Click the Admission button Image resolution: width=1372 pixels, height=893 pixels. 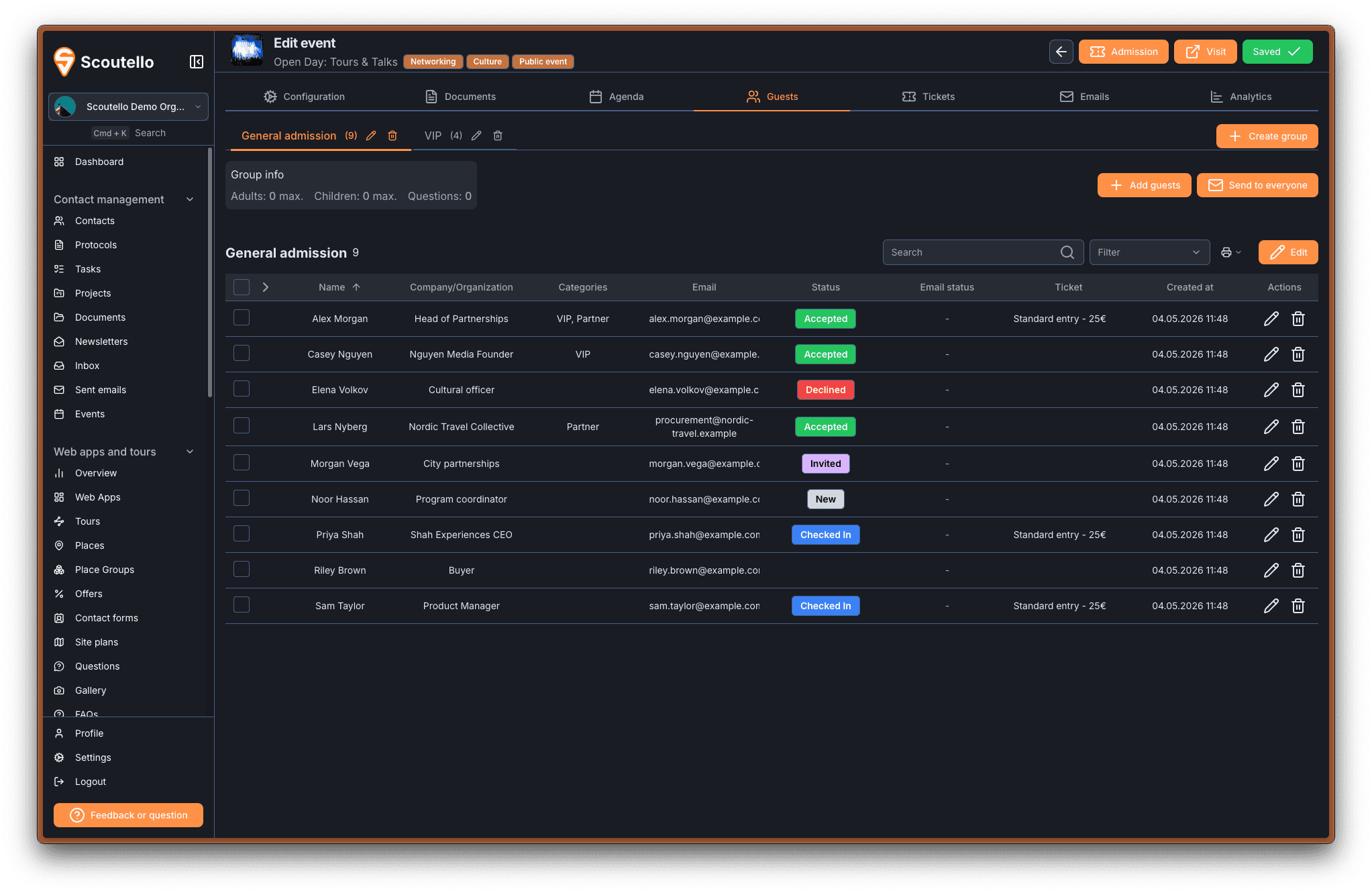point(1123,52)
